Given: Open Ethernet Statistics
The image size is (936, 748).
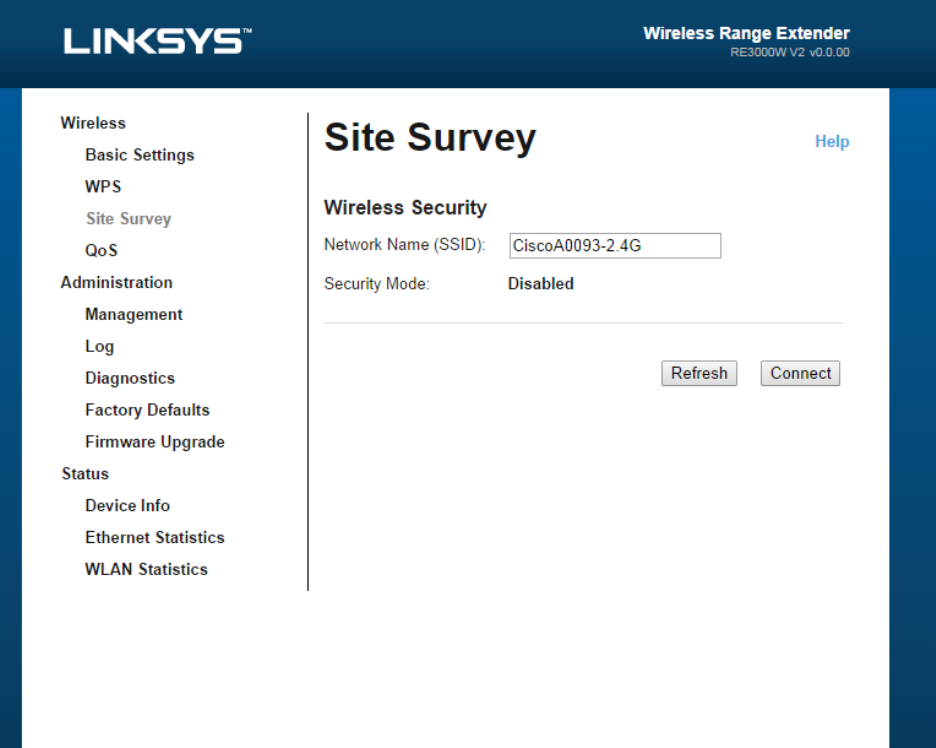Looking at the screenshot, I should coord(155,537).
